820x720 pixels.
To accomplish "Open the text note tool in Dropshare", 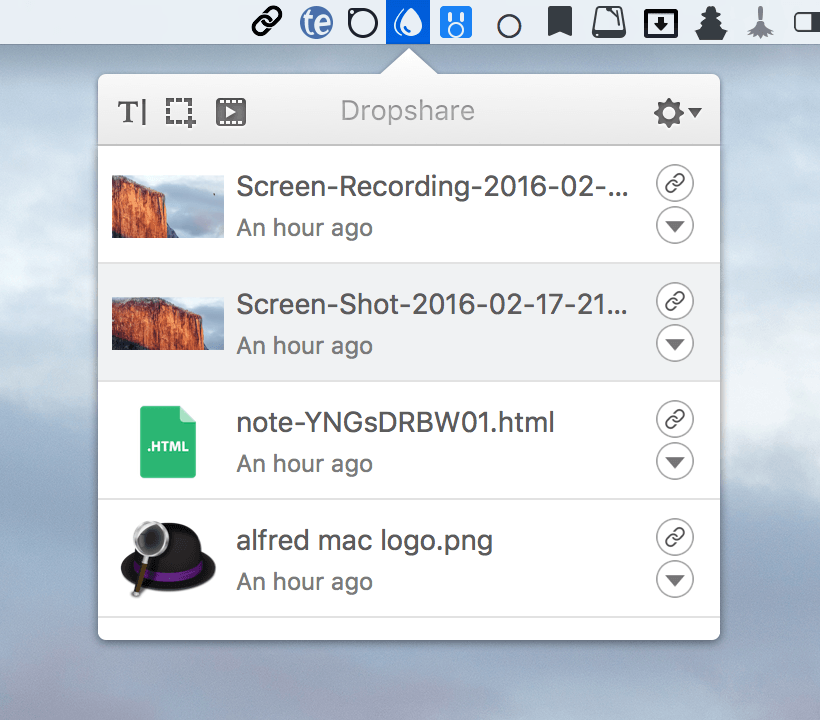I will click(132, 112).
